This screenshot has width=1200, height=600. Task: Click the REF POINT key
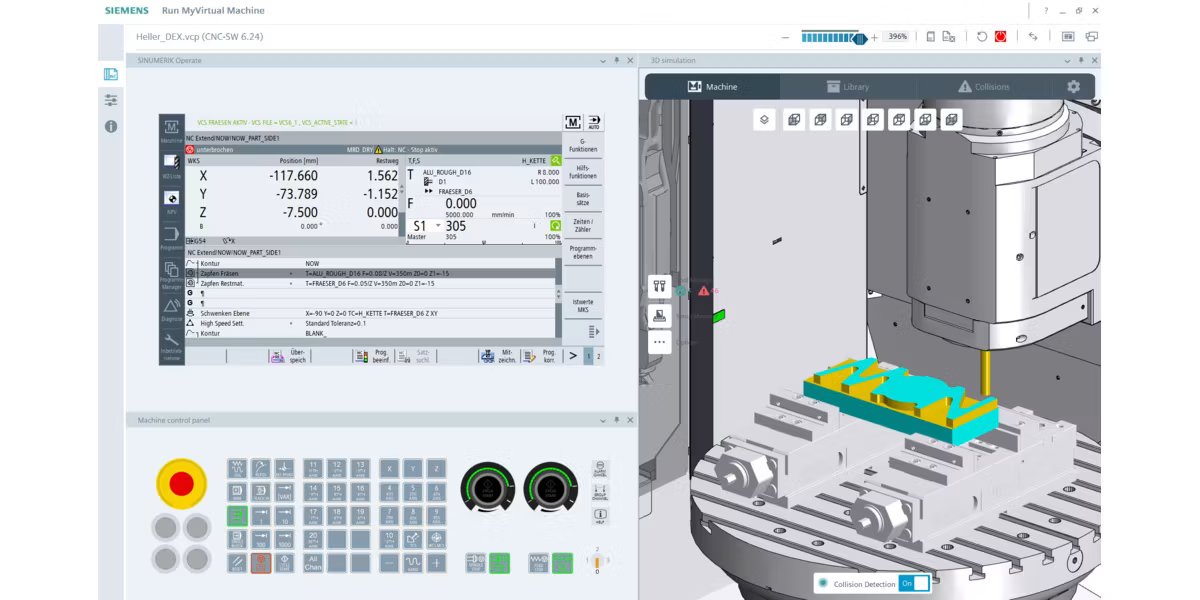pos(284,468)
